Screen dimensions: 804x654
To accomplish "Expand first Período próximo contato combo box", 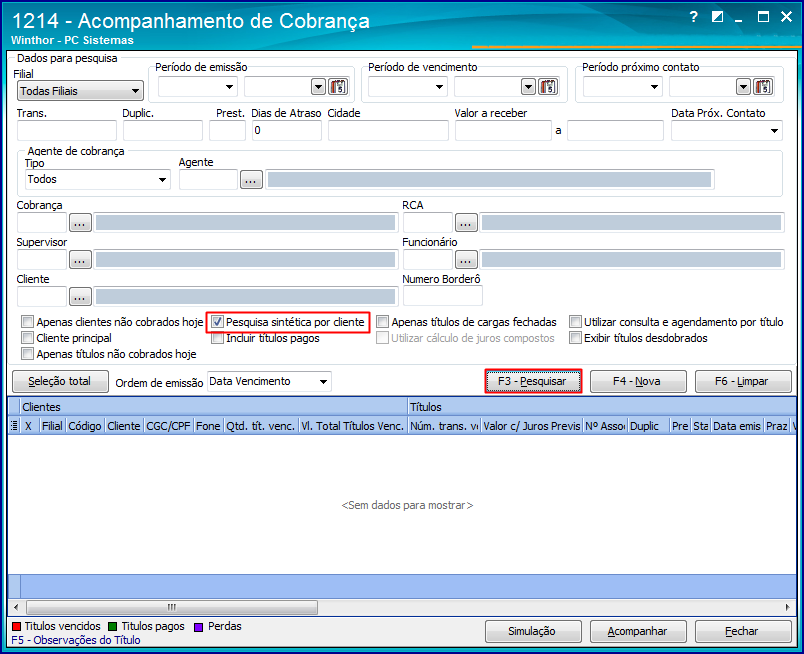I will [x=654, y=87].
